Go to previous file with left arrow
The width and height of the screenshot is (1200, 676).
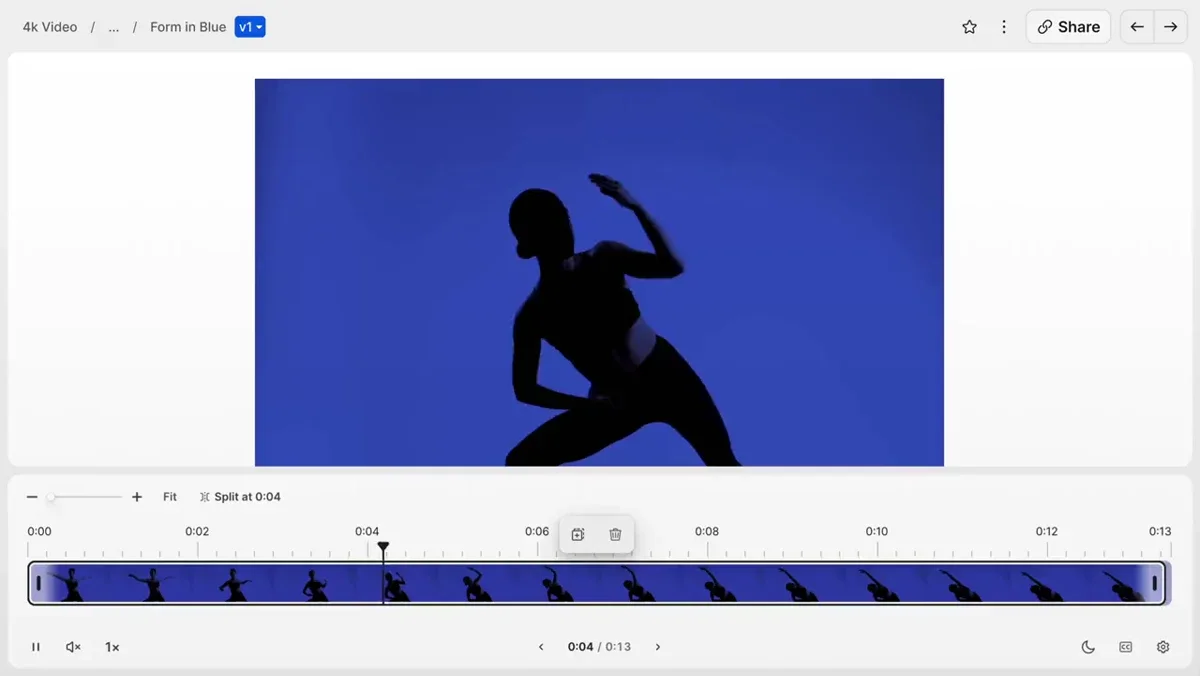pos(1137,27)
